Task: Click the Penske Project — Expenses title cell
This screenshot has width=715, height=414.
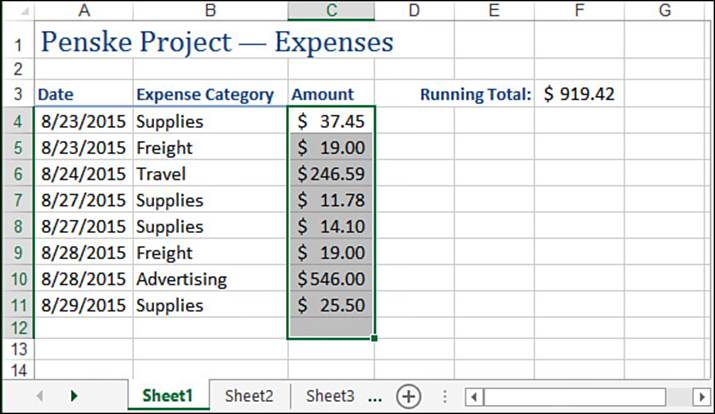Action: (x=217, y=42)
